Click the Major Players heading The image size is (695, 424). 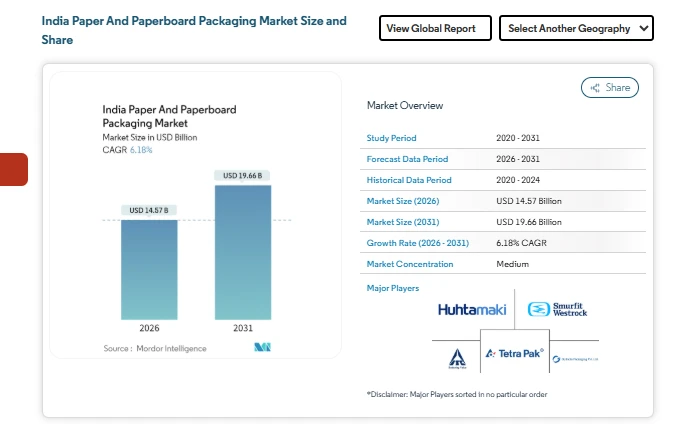click(392, 288)
